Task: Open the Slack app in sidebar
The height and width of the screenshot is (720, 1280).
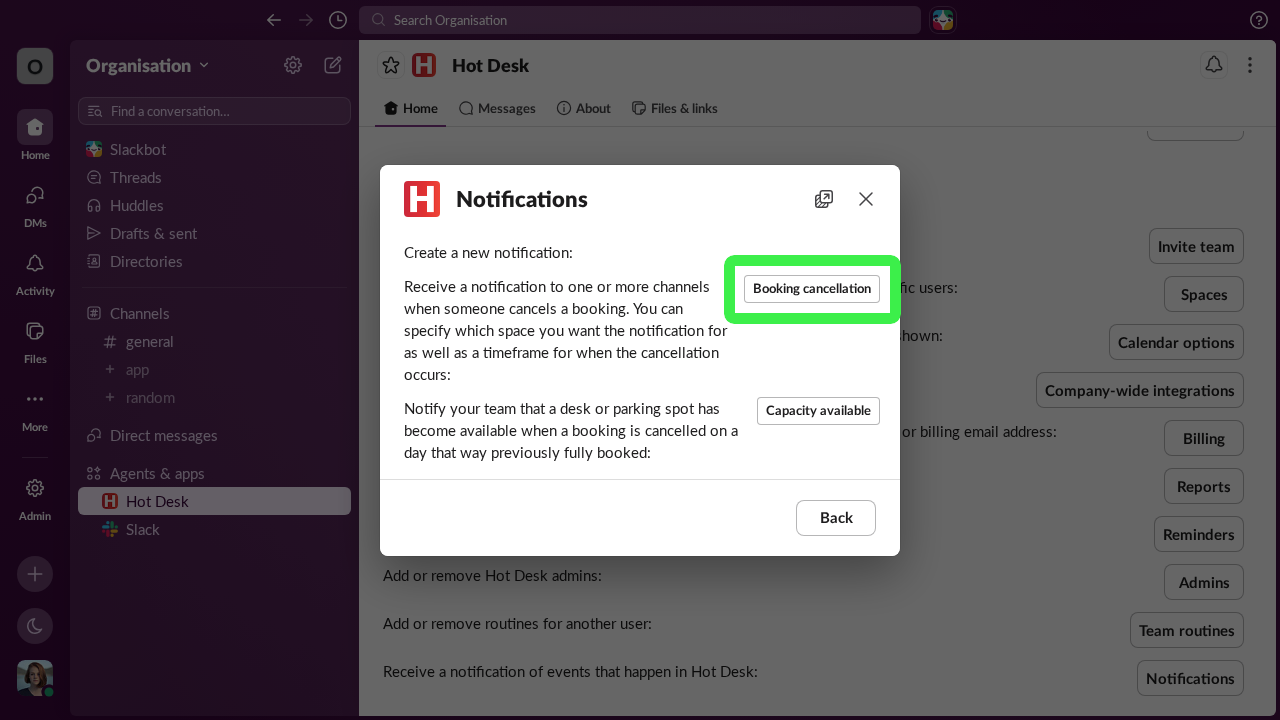Action: click(214, 529)
